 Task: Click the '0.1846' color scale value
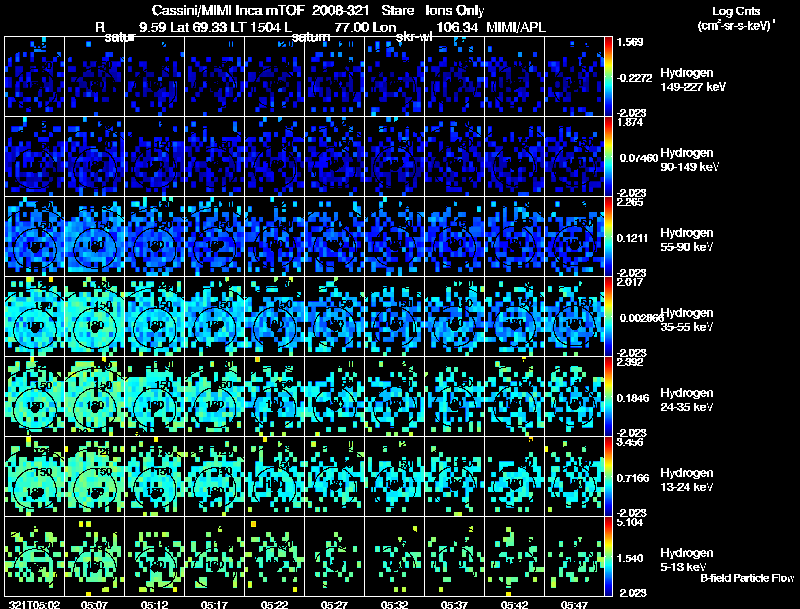coord(633,398)
